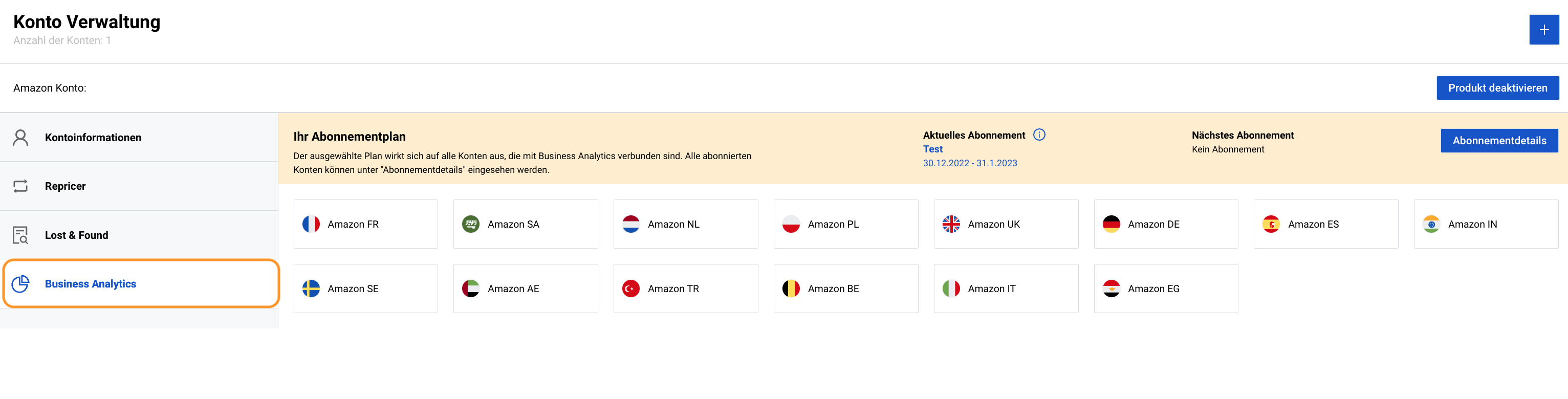Click the Test subscription link
Screen dimensions: 1568x399
pos(932,149)
